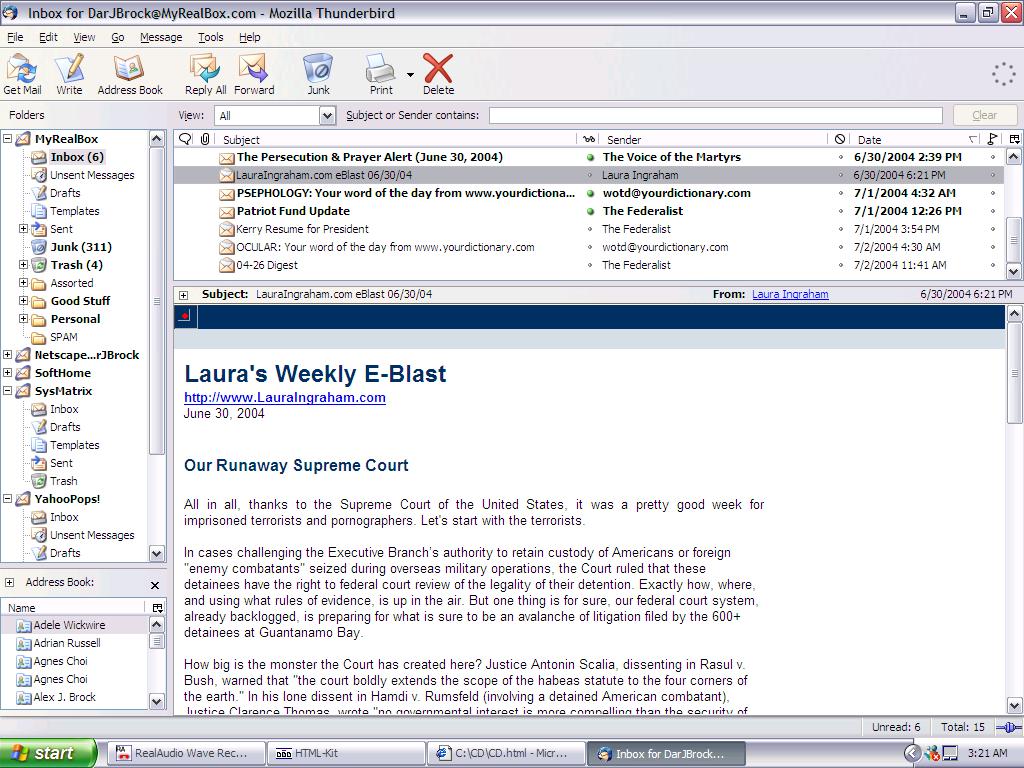1024x768 pixels.
Task: Open the SysMatrix Inbox folder
Action: pyautogui.click(x=64, y=409)
